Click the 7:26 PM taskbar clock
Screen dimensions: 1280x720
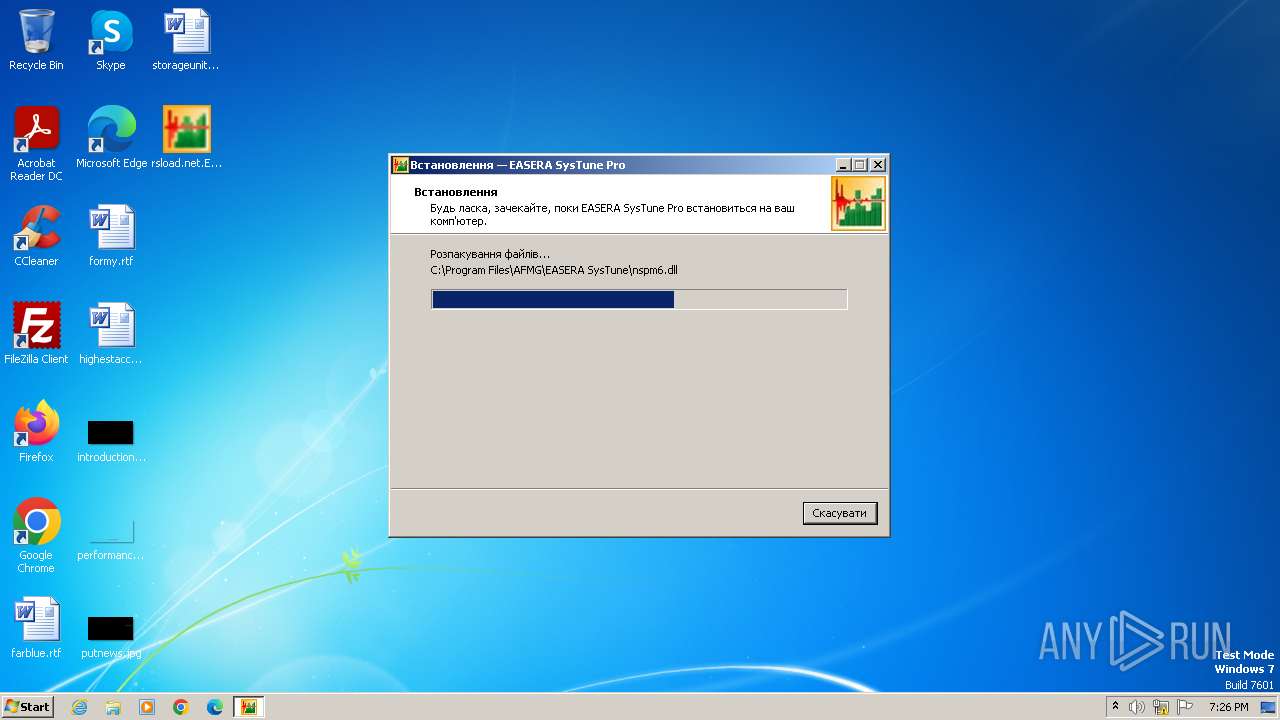point(1228,707)
